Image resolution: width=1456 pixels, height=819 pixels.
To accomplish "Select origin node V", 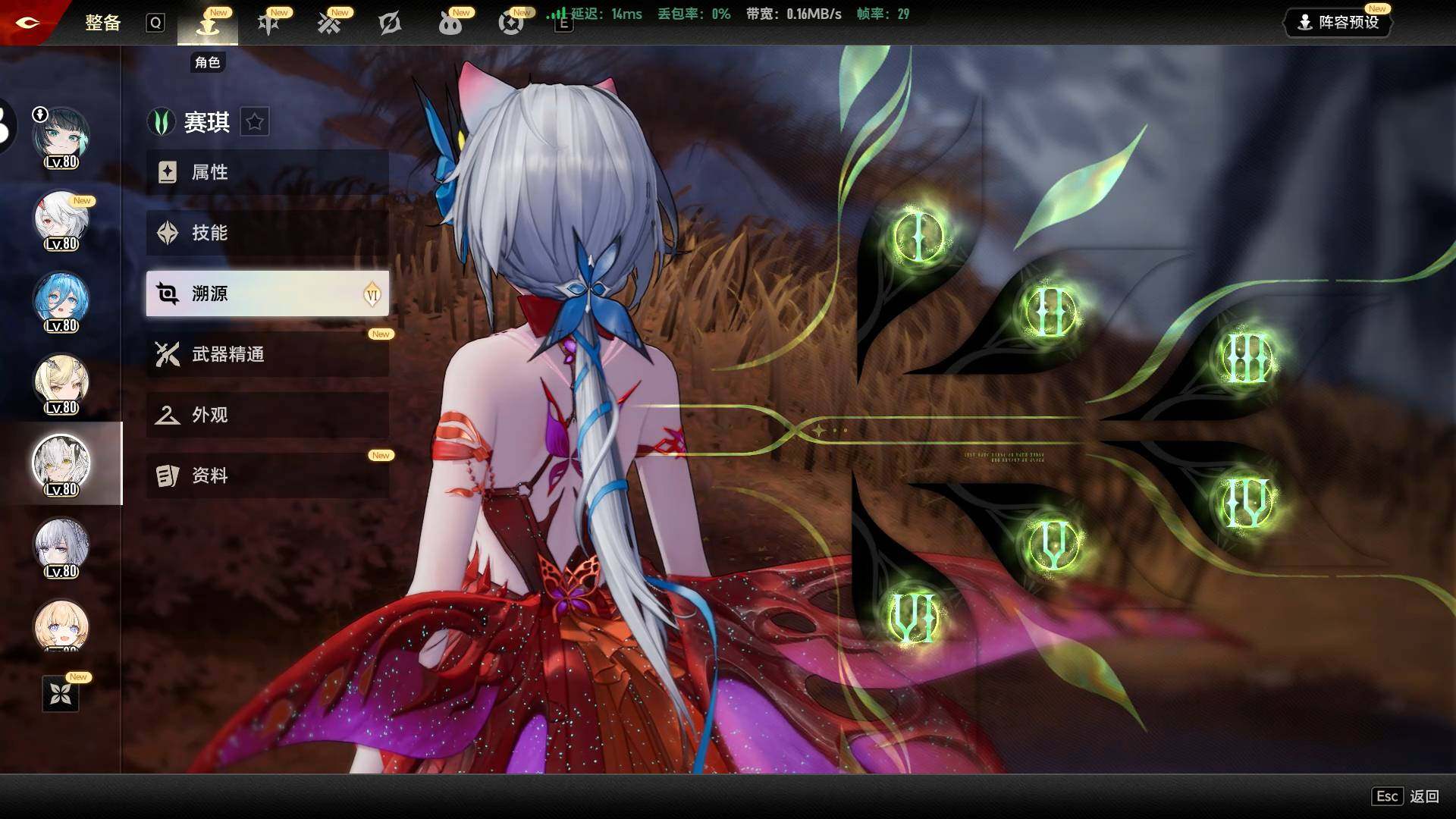I will point(1054,544).
